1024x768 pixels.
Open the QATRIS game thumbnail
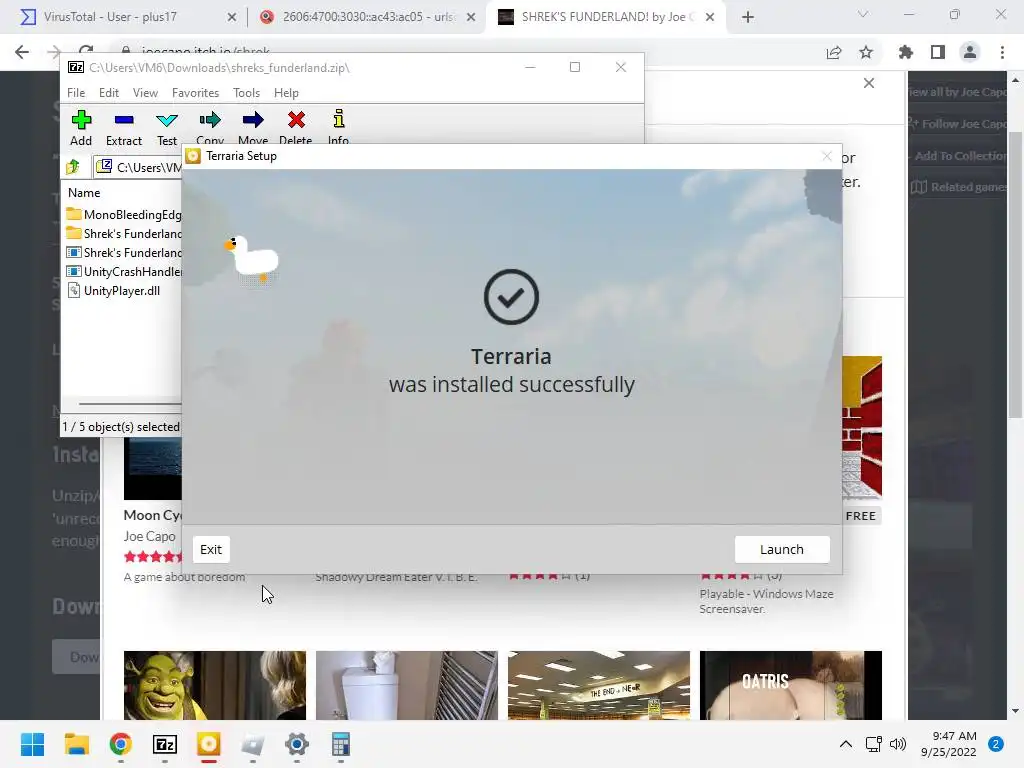(791, 685)
